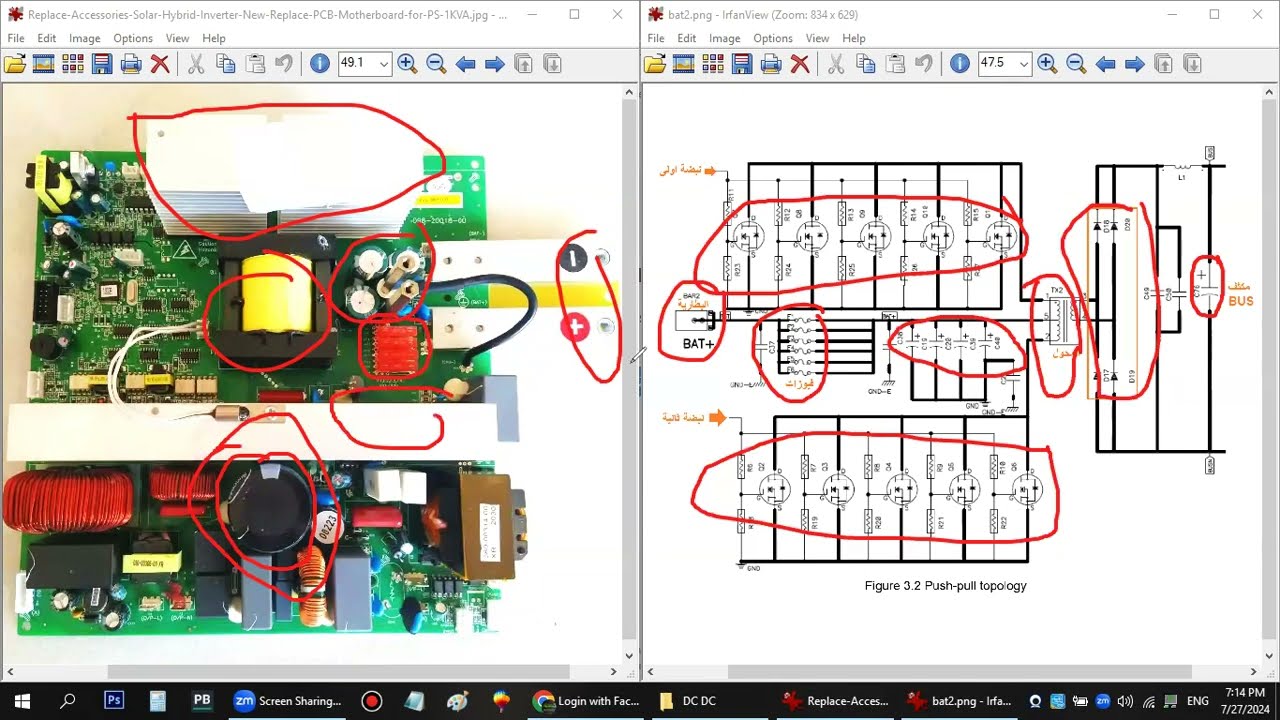Previous image arrow in left IrfanView window
Image resolution: width=1280 pixels, height=720 pixels.
pos(465,64)
